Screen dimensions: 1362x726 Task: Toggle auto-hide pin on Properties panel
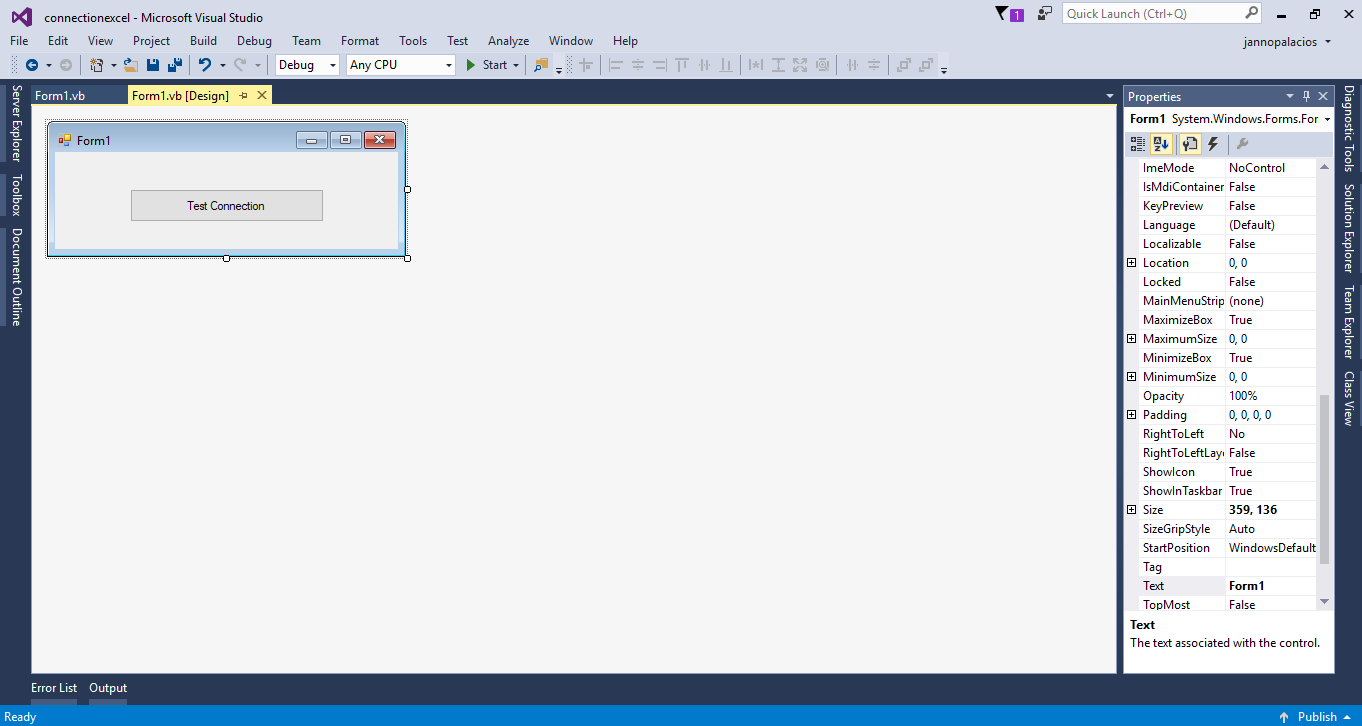1306,97
